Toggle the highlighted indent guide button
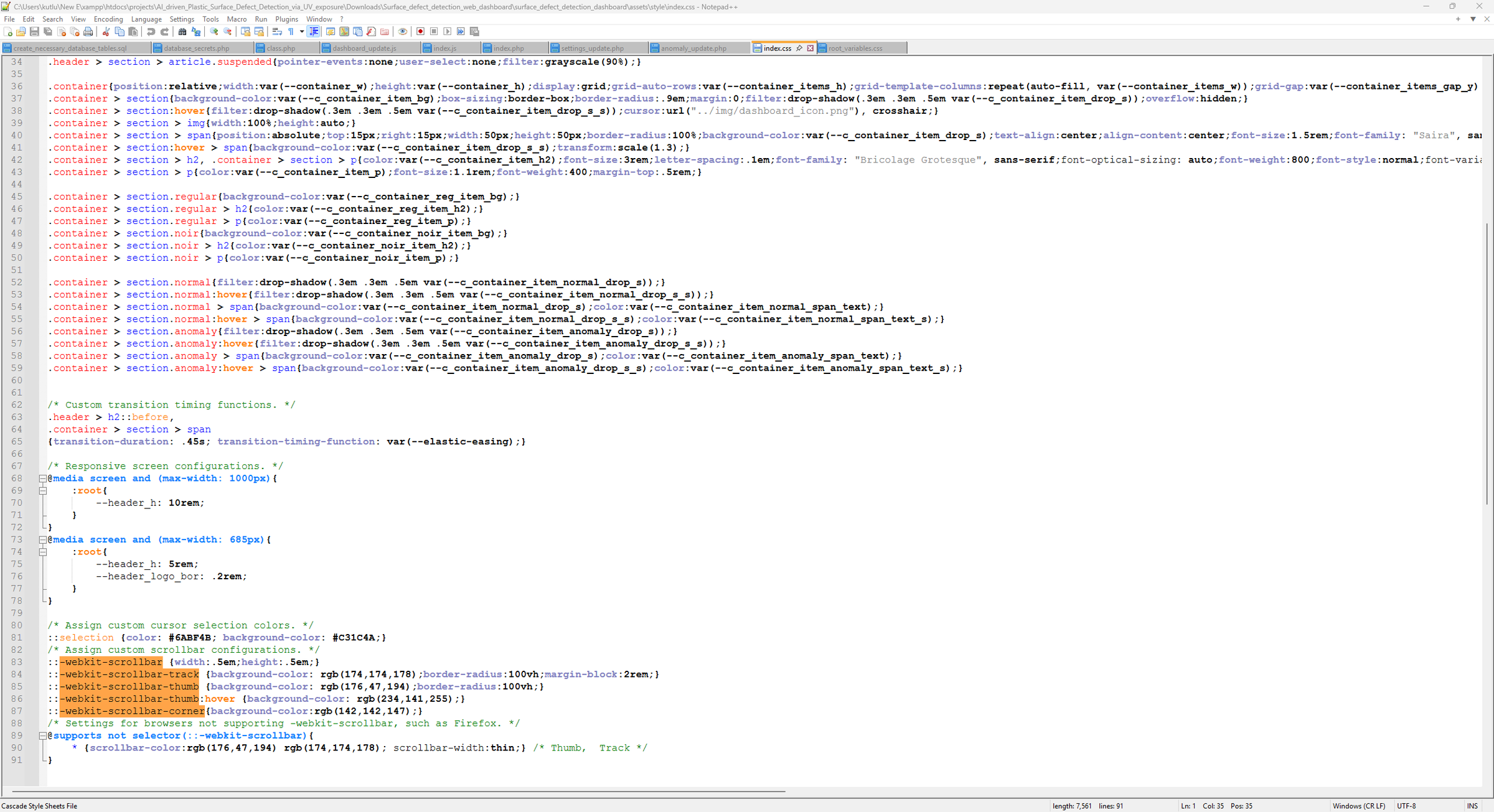Screen dimensions: 1494x812 click(314, 32)
